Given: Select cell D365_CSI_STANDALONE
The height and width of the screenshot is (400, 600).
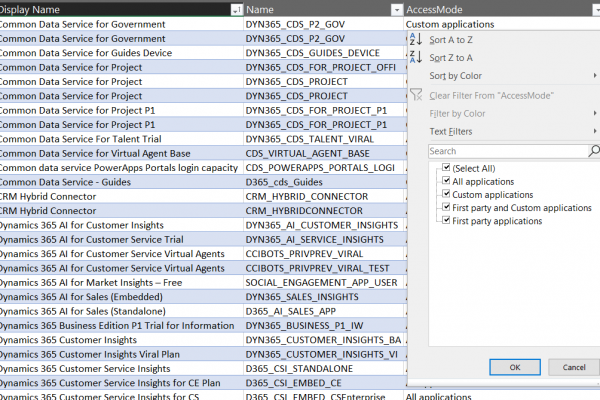Looking at the screenshot, I should (323, 369).
